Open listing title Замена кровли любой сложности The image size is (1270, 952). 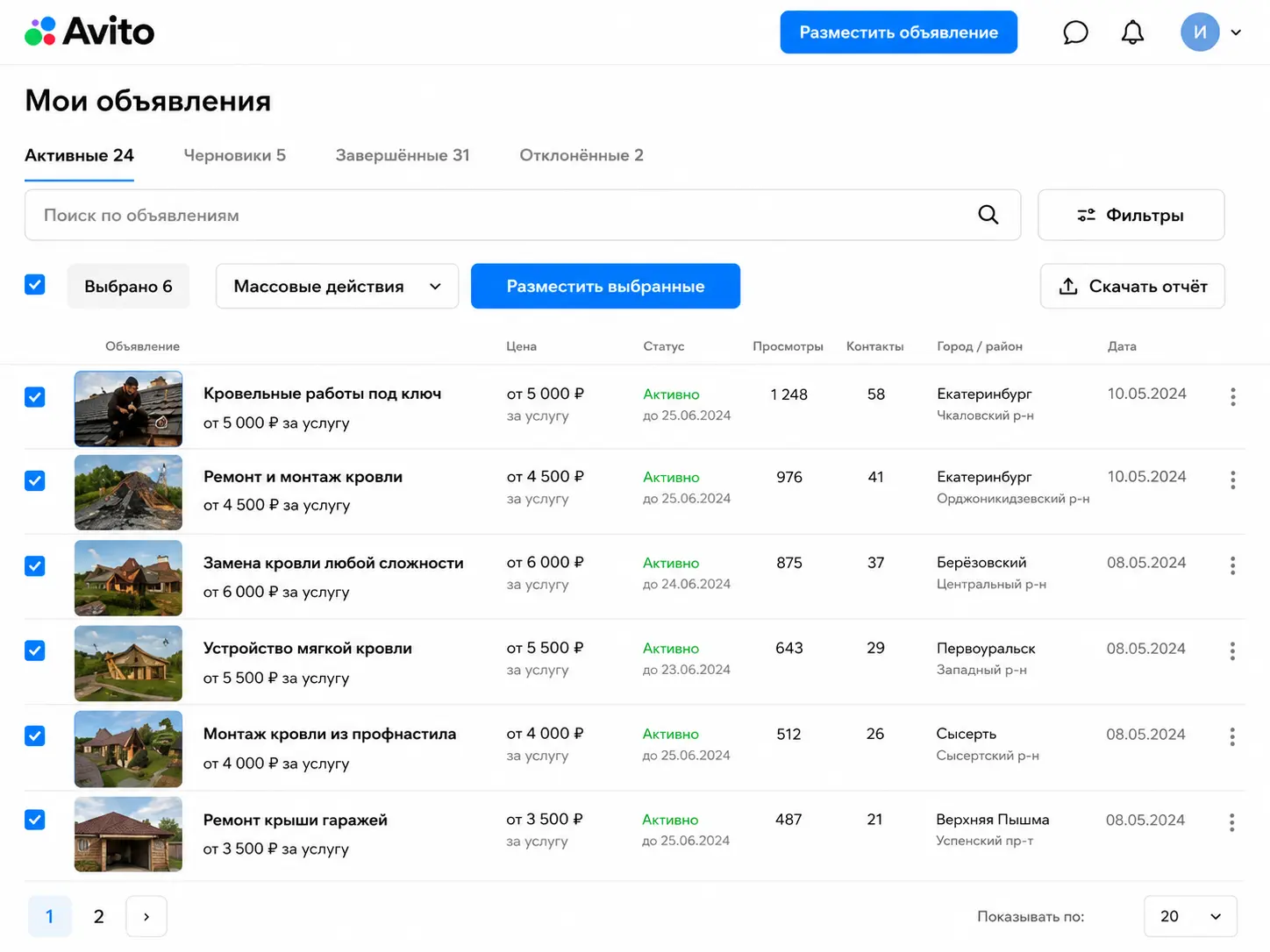coord(333,563)
